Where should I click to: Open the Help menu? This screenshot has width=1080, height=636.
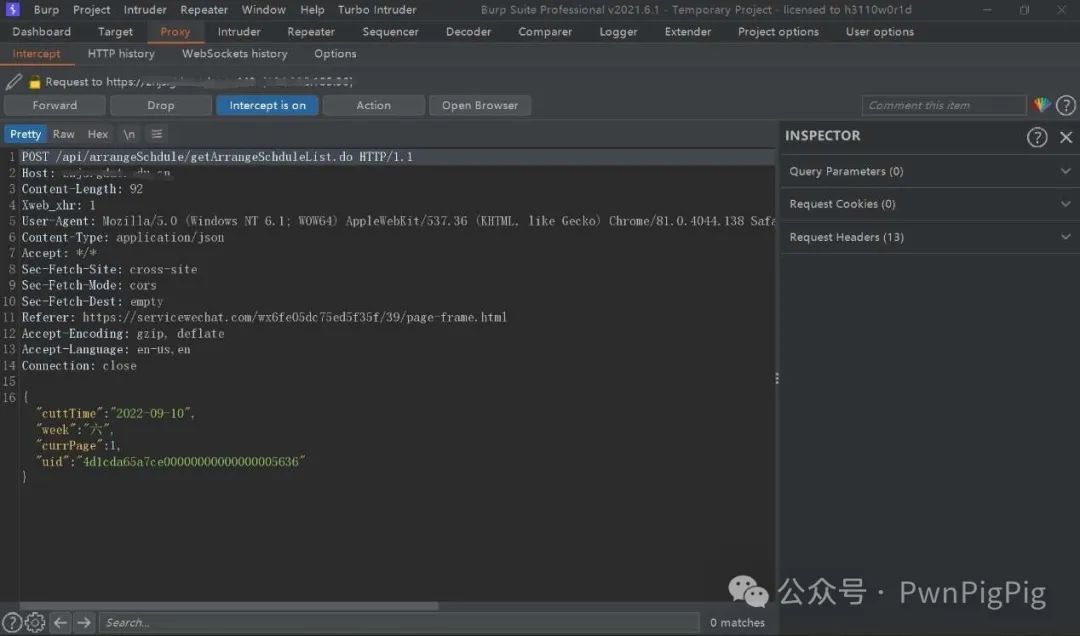312,10
